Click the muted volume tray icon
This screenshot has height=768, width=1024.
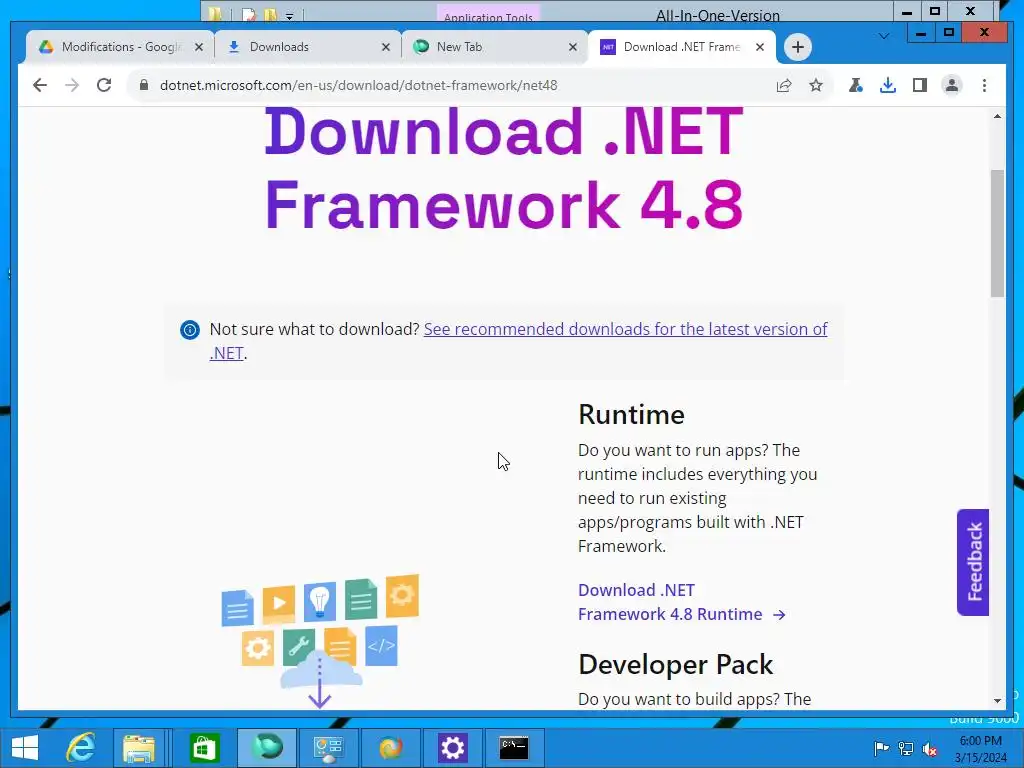pos(930,749)
